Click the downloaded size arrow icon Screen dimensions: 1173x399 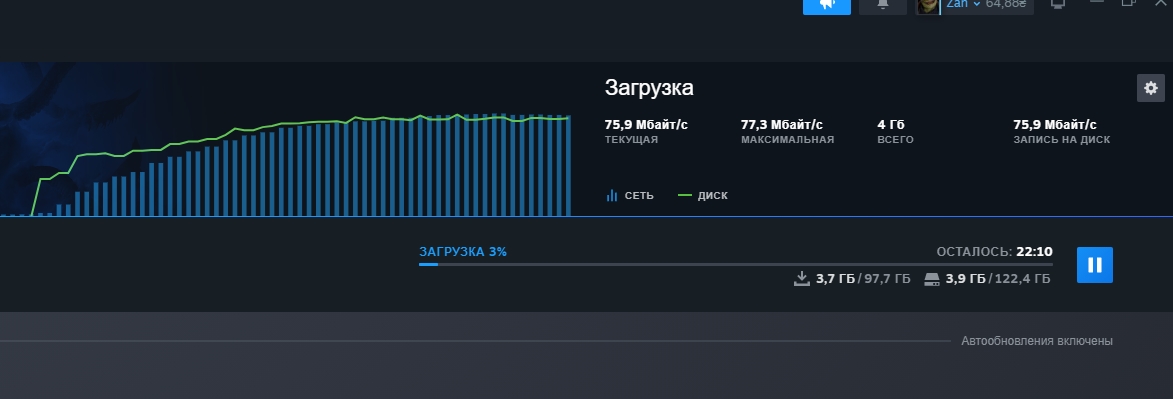click(802, 279)
